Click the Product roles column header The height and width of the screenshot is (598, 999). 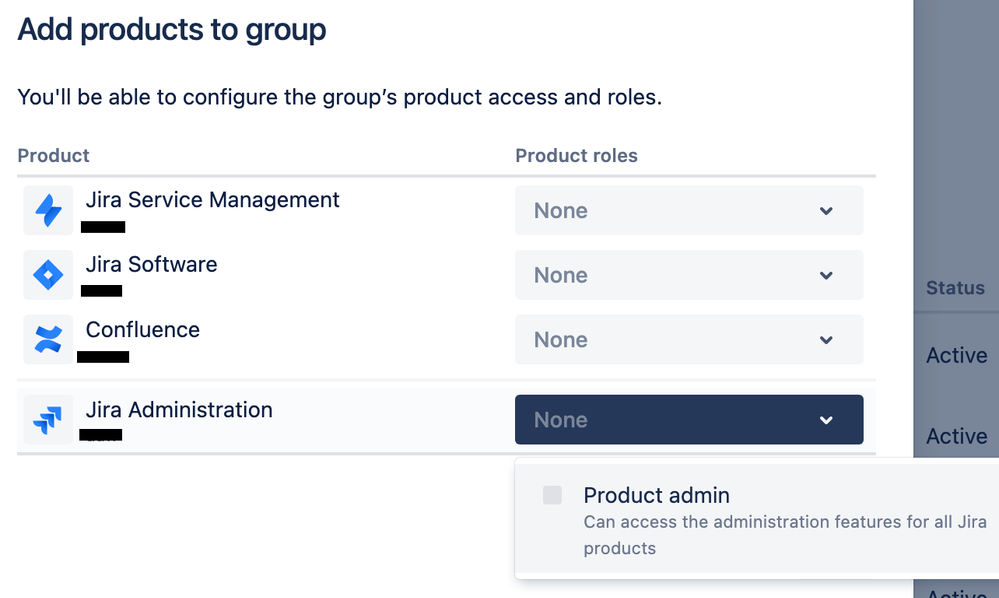(x=576, y=156)
